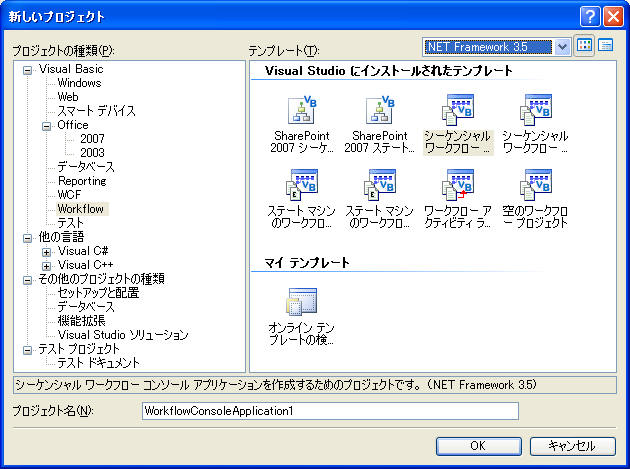The width and height of the screenshot is (630, 469).
Task: Select Windows under Visual Basic
Action: (x=79, y=83)
